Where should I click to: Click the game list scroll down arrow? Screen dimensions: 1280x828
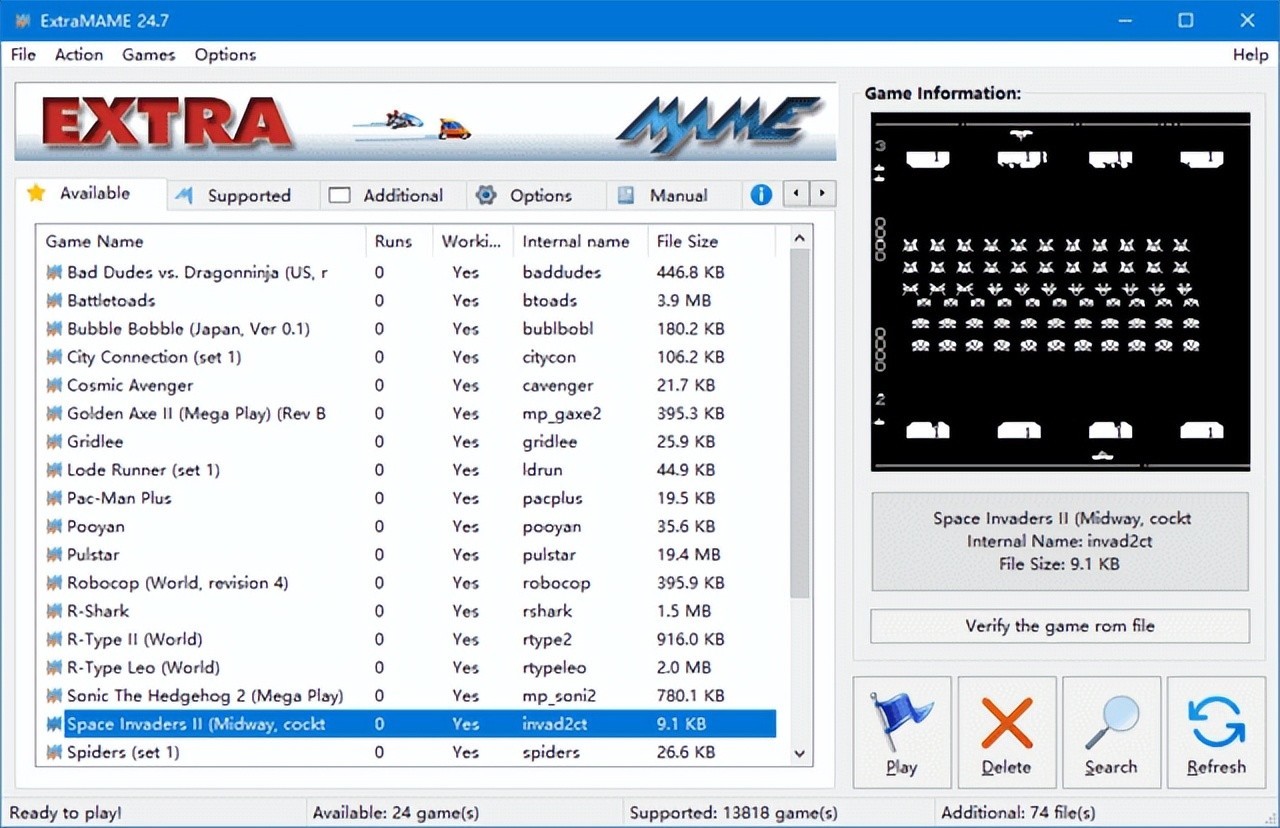[799, 753]
